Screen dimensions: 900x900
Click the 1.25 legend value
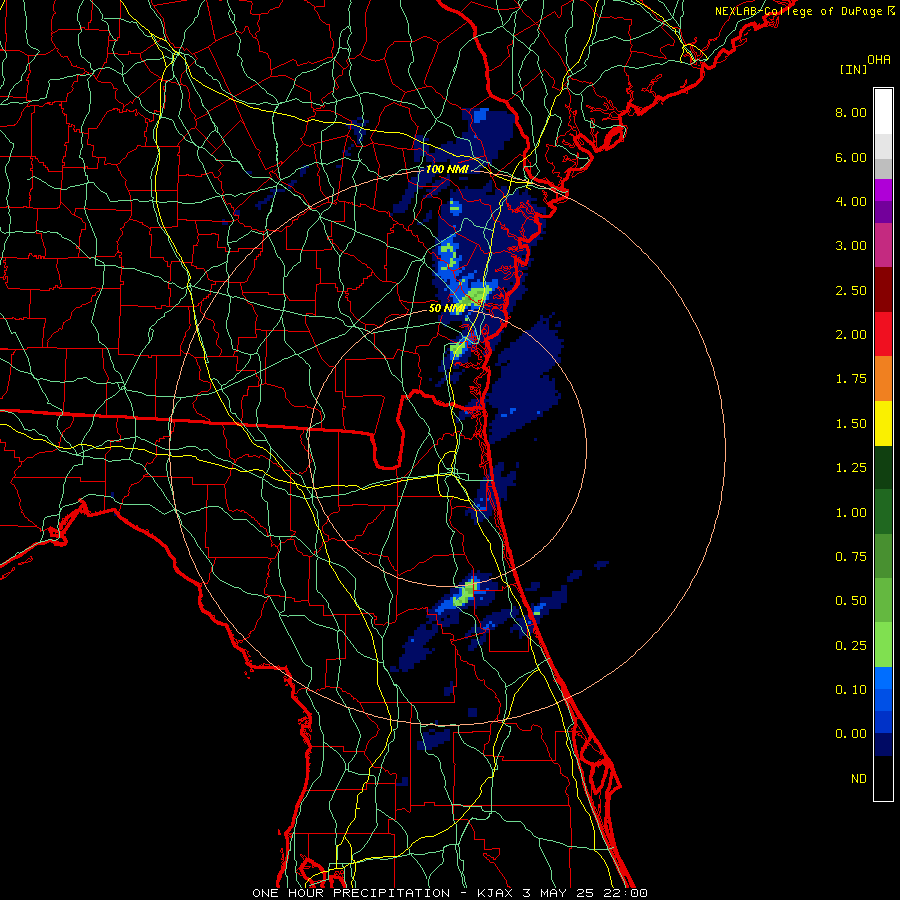851,468
